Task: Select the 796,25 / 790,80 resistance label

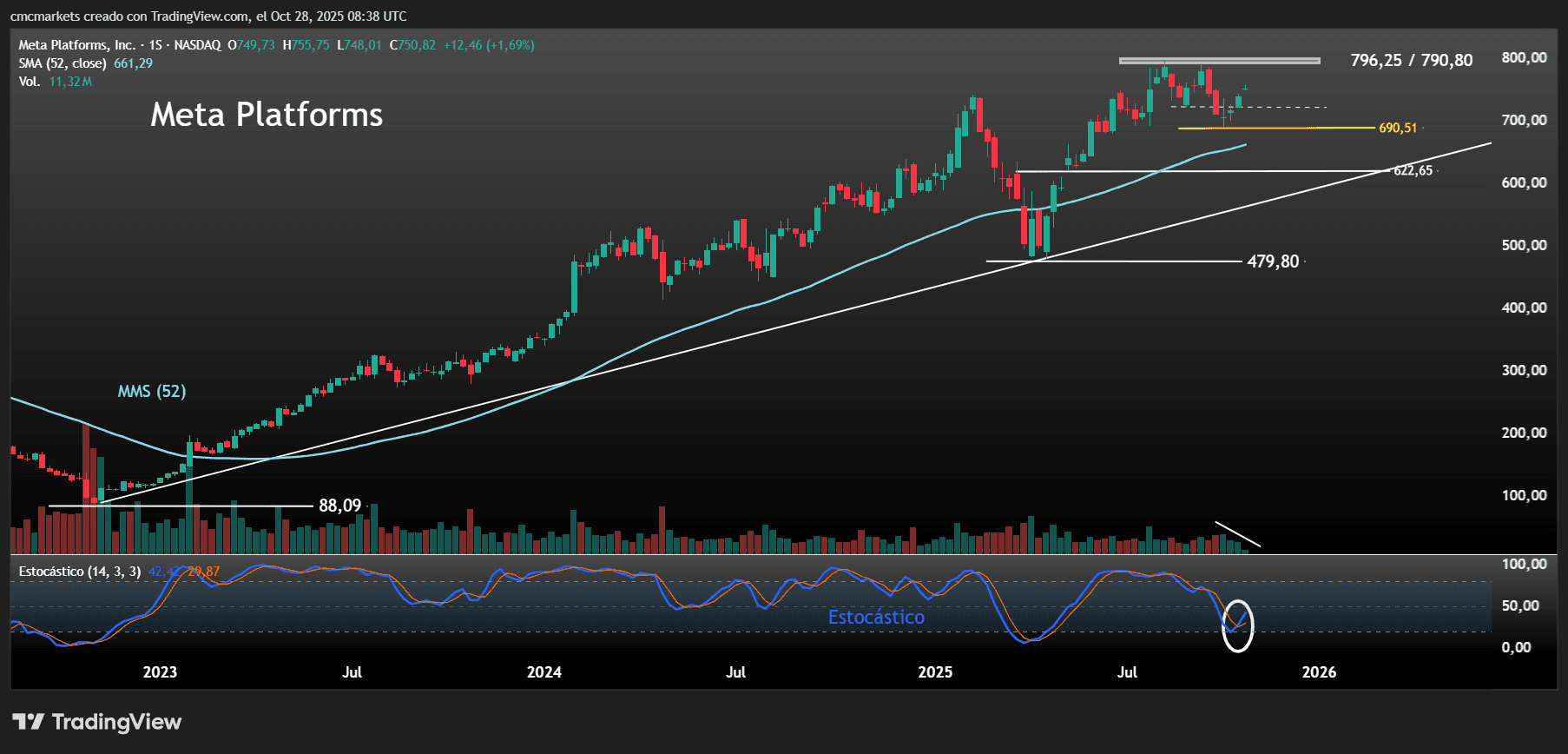Action: click(1411, 60)
